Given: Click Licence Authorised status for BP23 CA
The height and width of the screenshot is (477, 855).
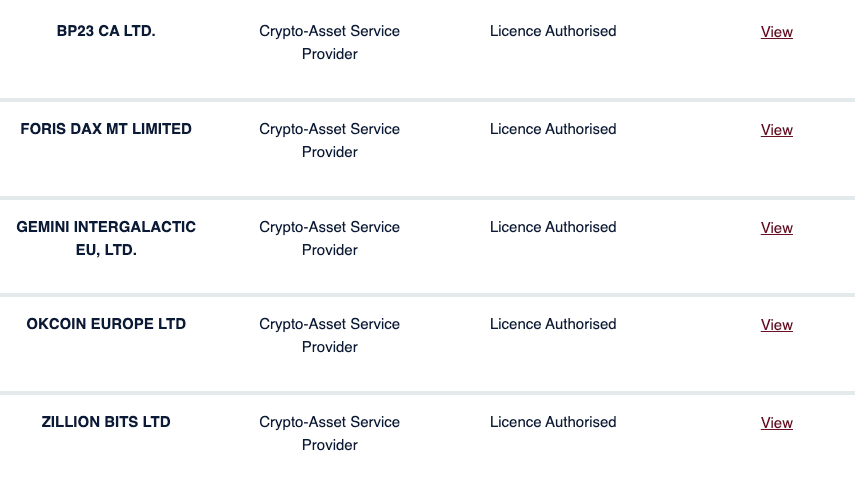Looking at the screenshot, I should [553, 31].
